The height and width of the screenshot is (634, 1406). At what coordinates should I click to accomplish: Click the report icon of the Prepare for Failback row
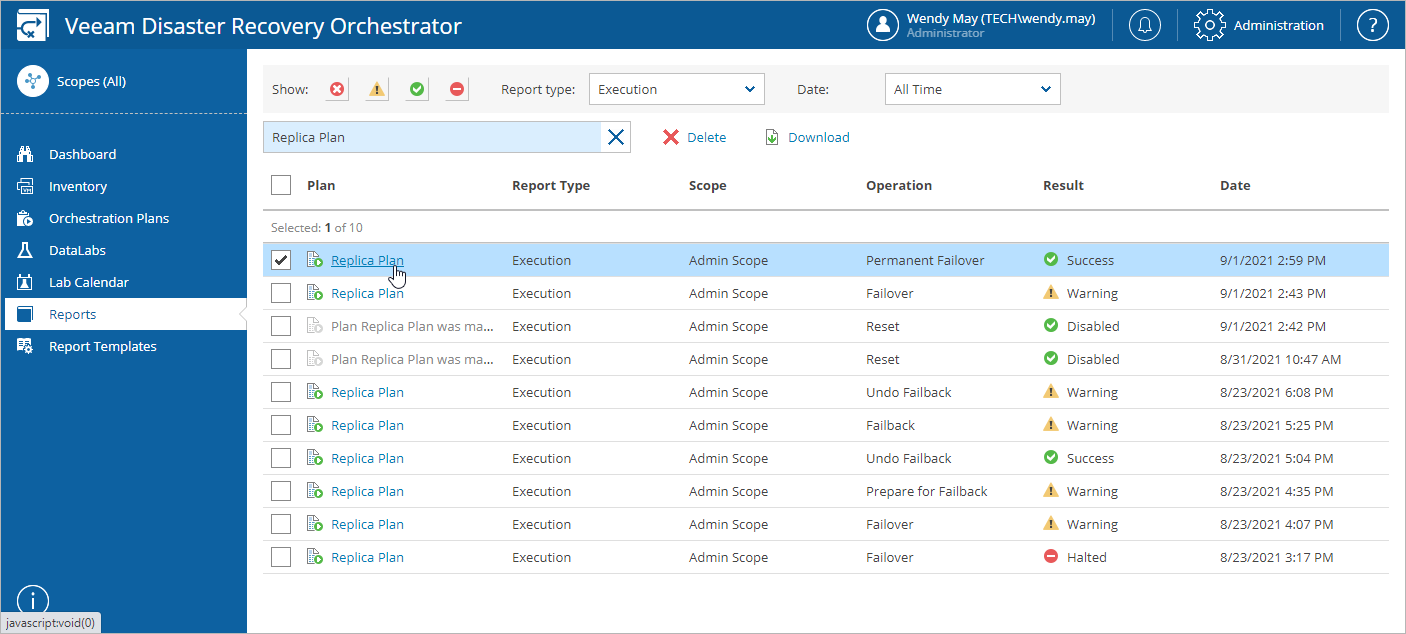315,491
